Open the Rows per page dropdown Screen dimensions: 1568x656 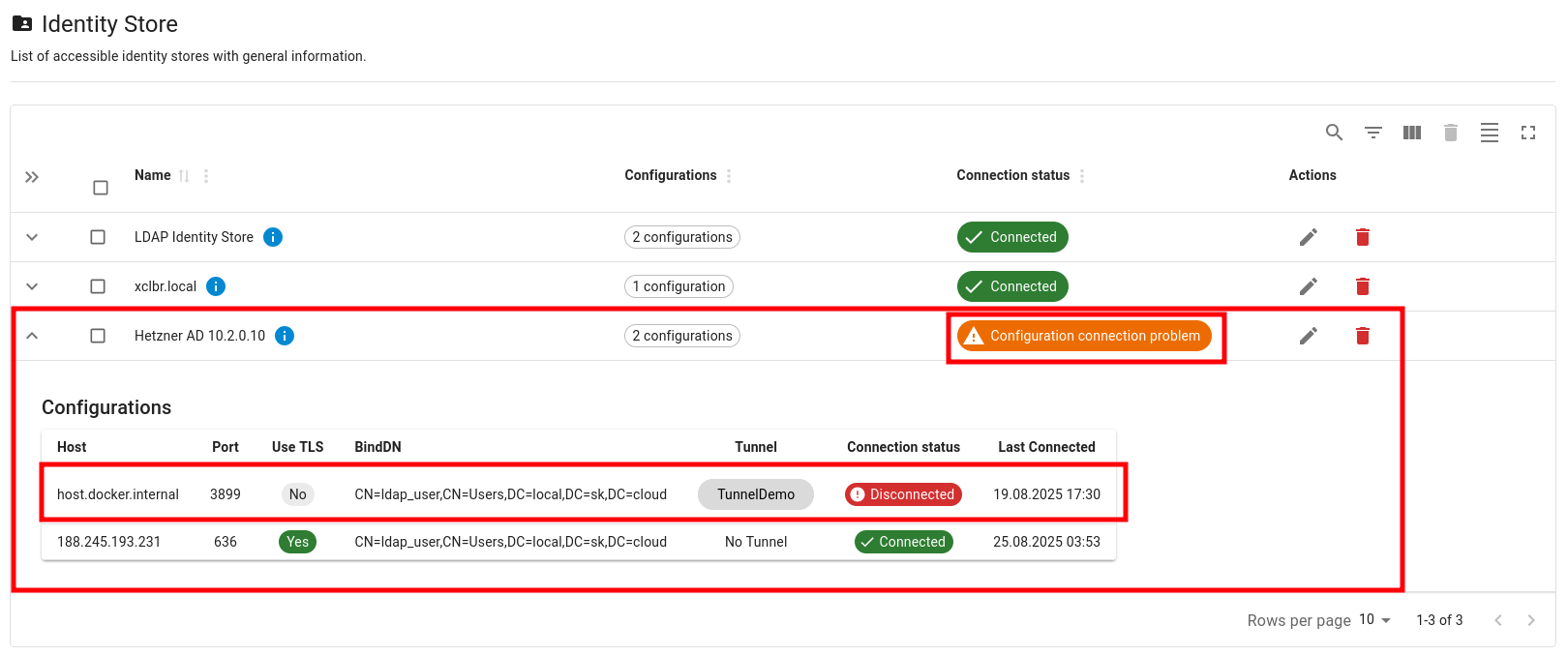(1374, 620)
